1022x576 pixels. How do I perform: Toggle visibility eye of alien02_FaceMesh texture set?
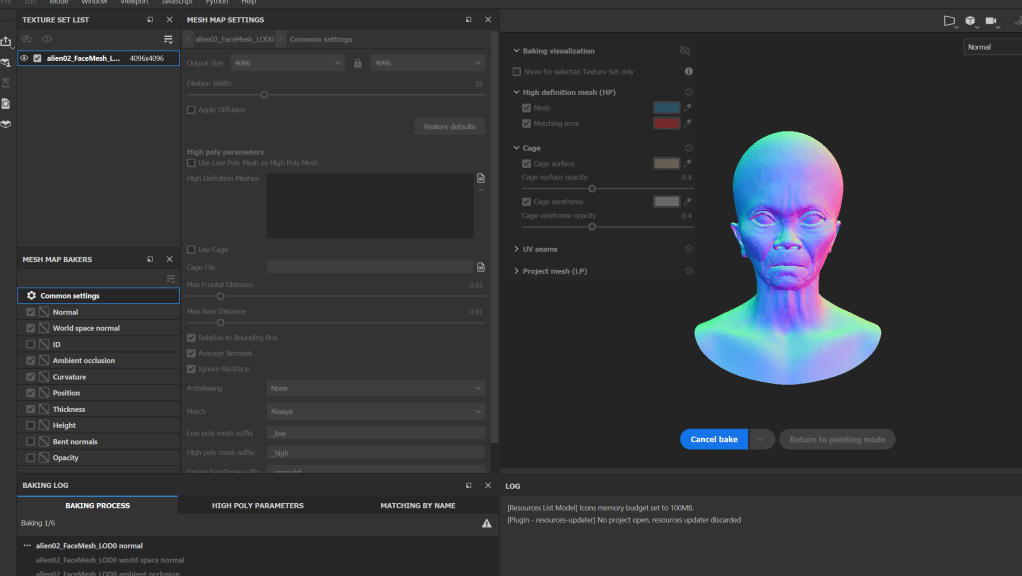tap(25, 58)
